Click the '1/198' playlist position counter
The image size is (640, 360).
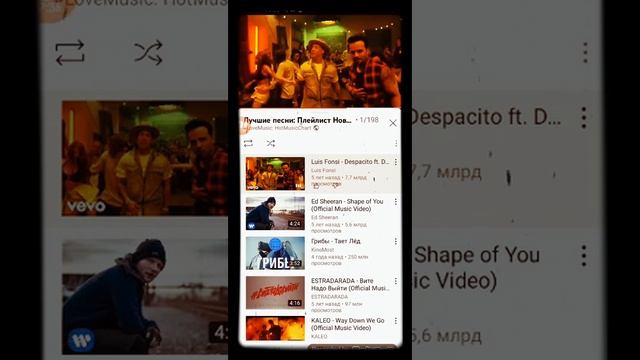[x=369, y=120]
